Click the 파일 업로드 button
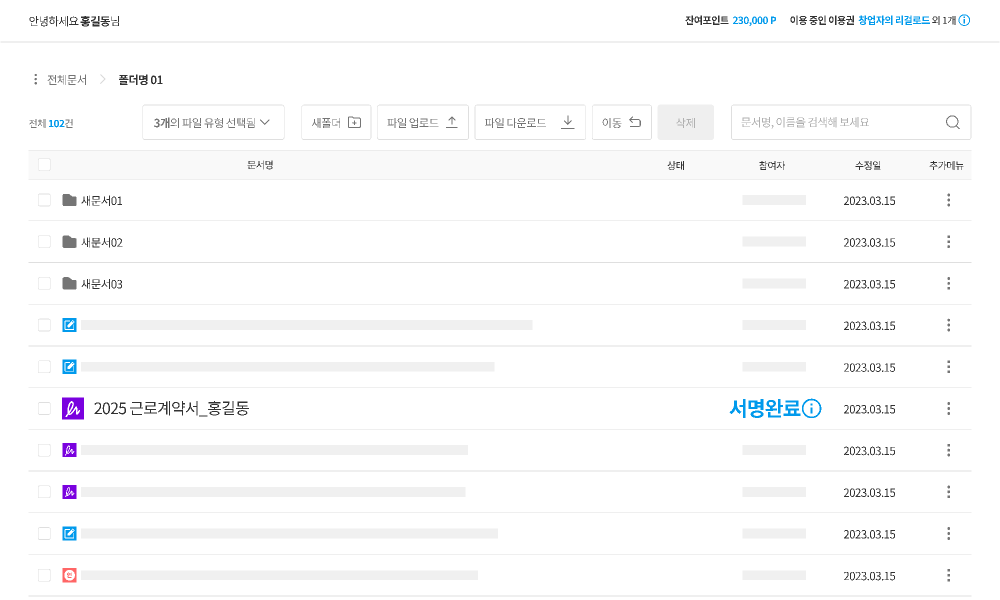 [423, 122]
